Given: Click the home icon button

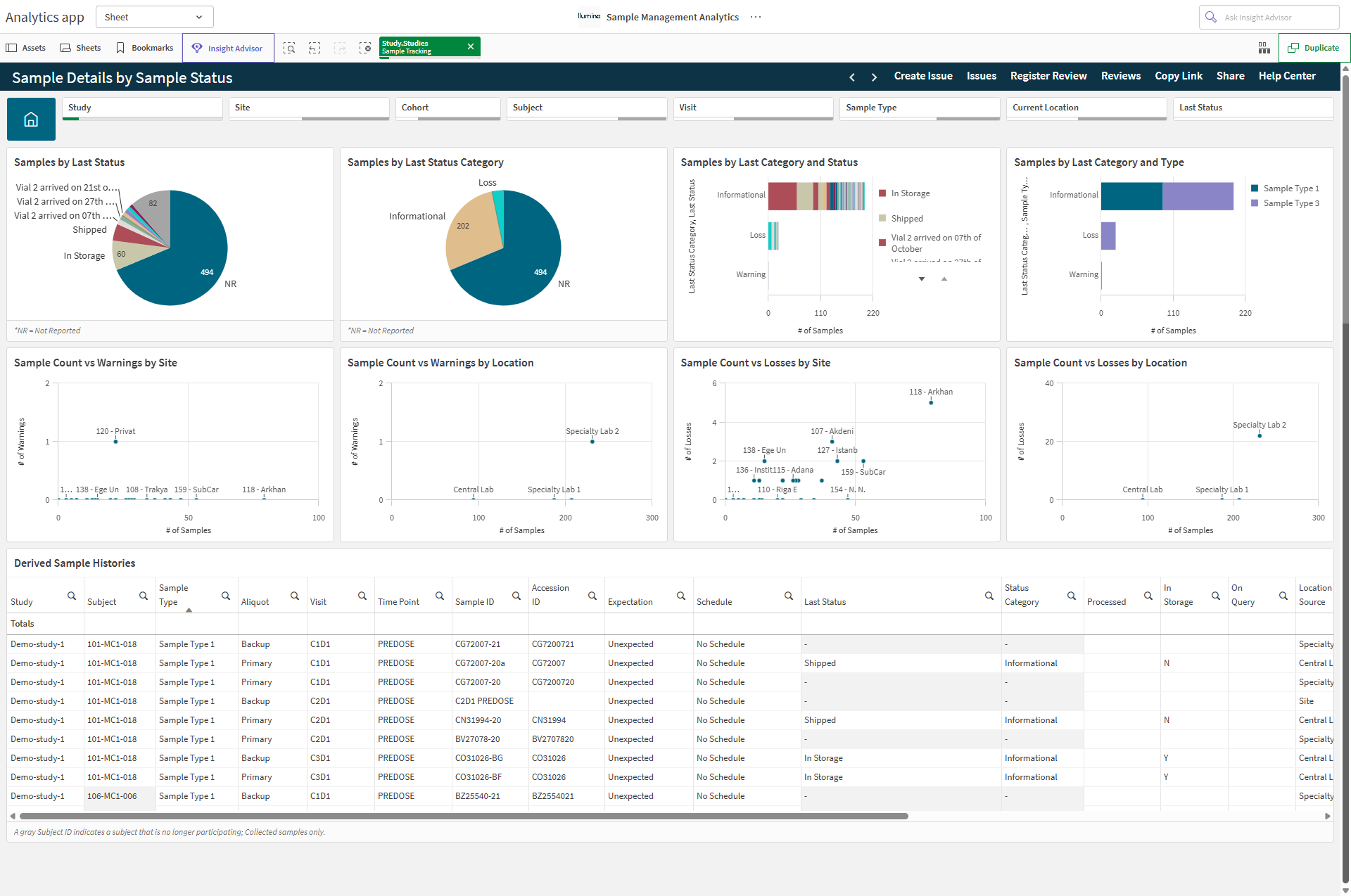Looking at the screenshot, I should tap(31, 120).
